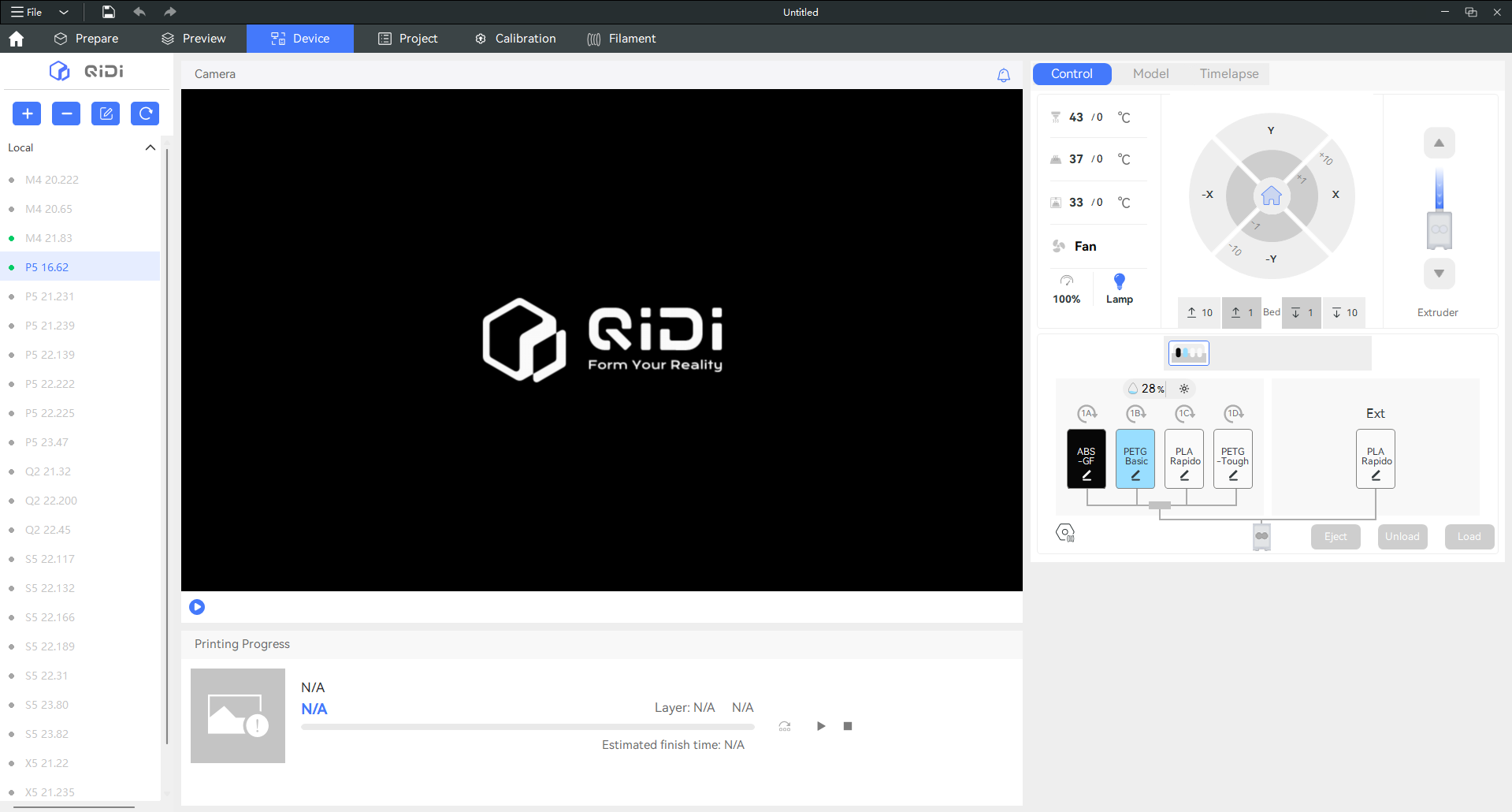Add a new device with the plus button
The width and height of the screenshot is (1512, 812).
27,114
